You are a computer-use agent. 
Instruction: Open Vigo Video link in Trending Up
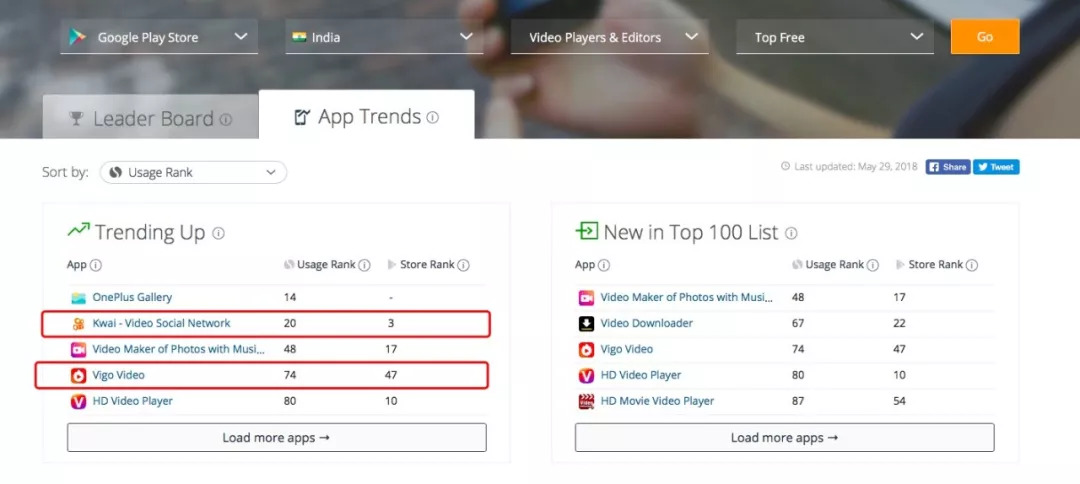coord(118,375)
